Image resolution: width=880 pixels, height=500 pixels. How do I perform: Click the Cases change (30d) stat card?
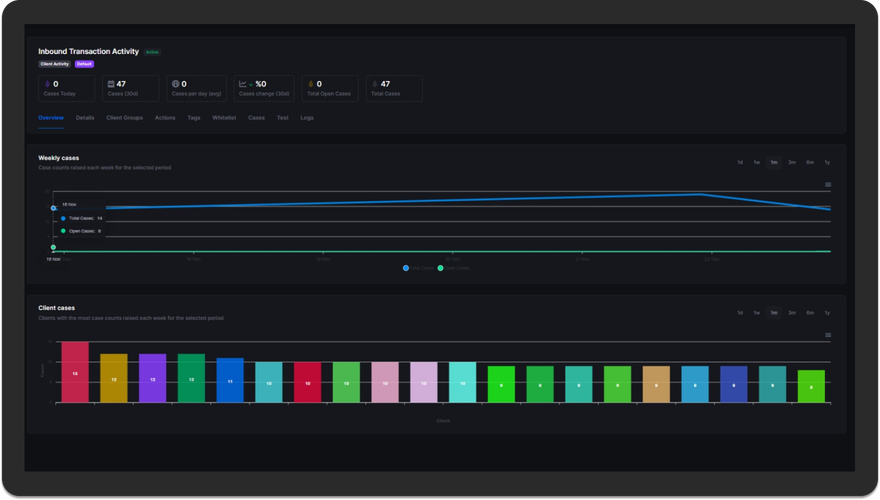coord(264,89)
